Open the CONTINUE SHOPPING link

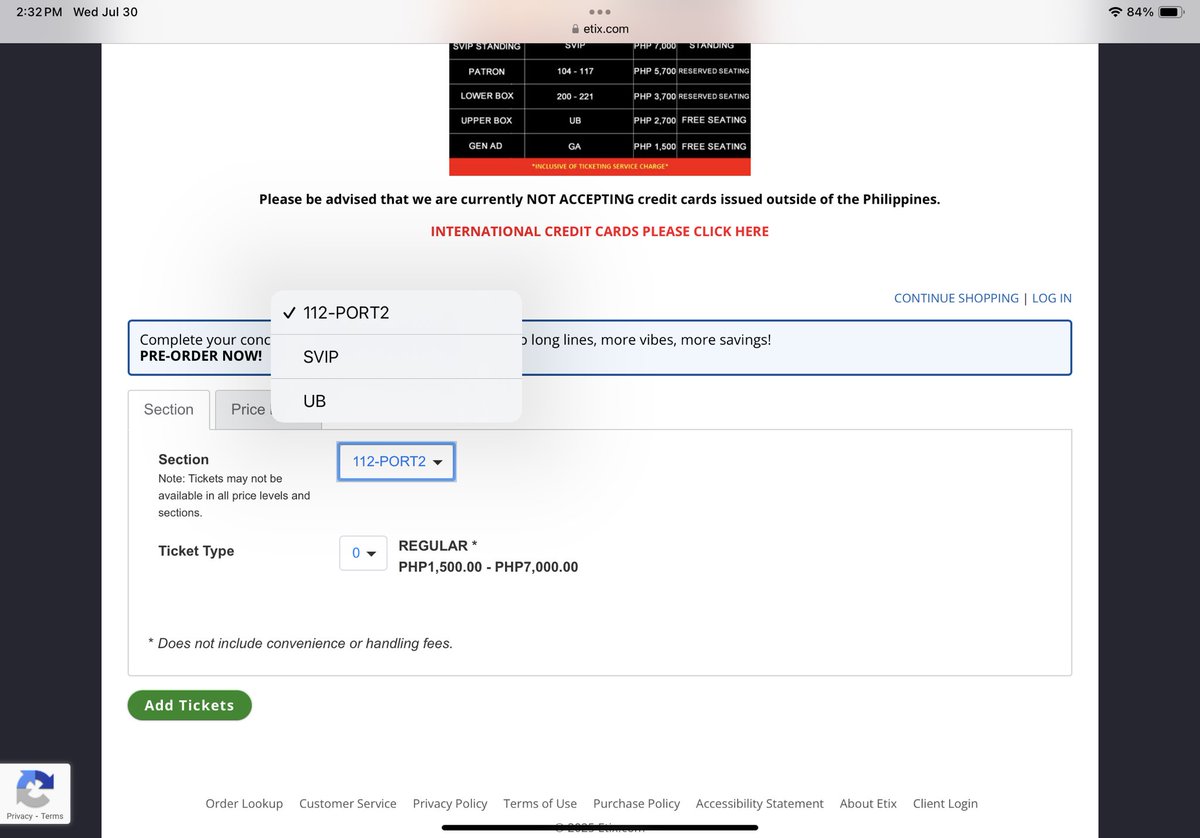[x=956, y=298]
